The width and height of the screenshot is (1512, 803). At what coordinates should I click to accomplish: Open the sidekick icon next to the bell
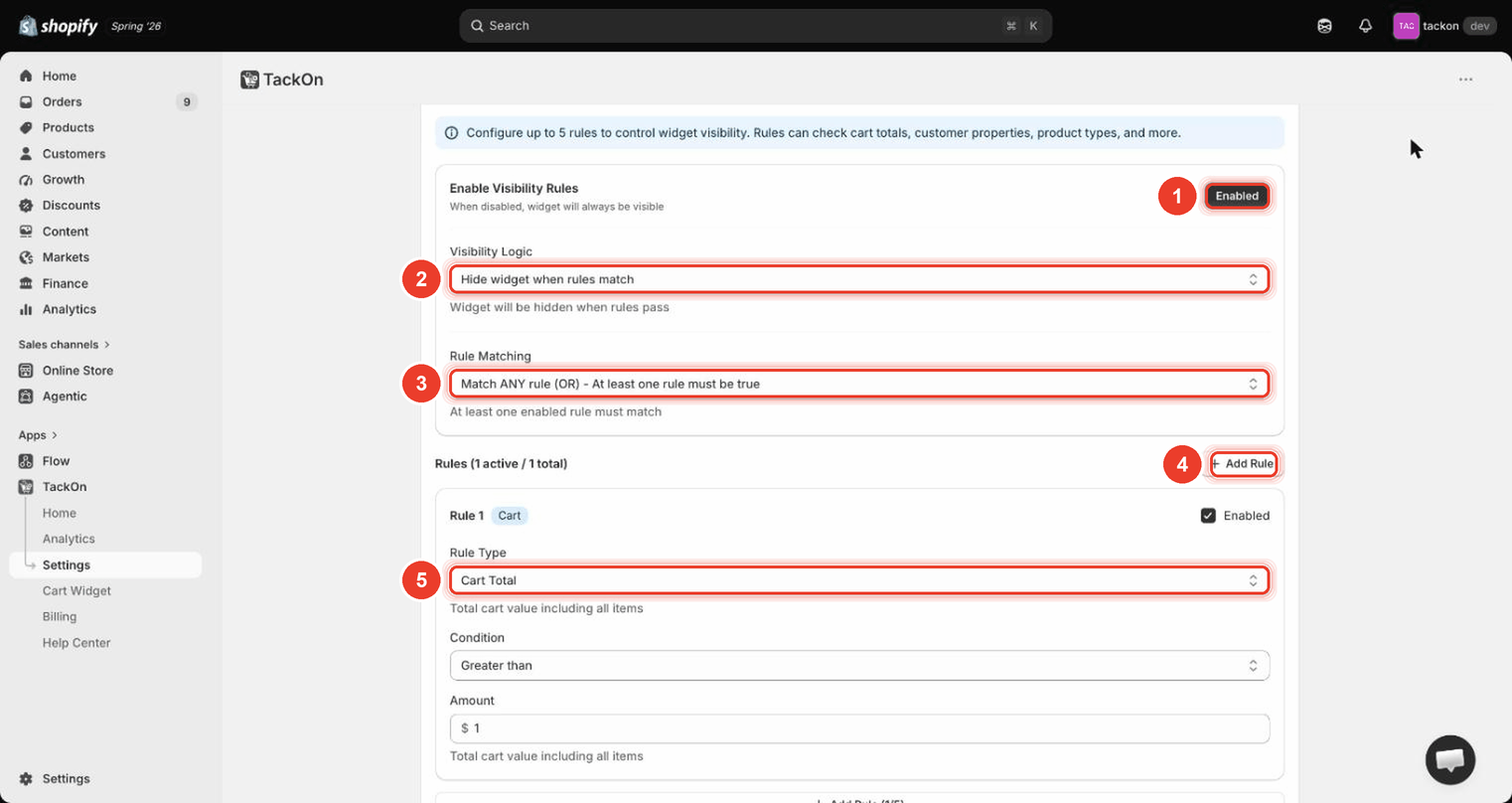tap(1324, 26)
